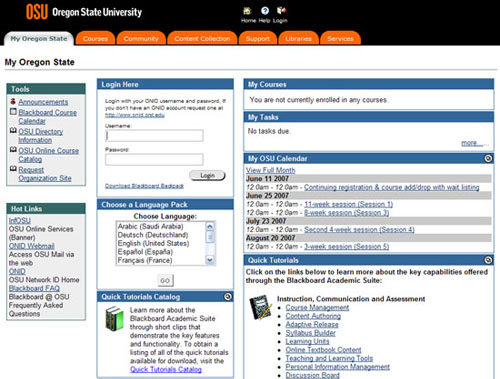Click into the Password field
500x379 pixels.
click(154, 159)
